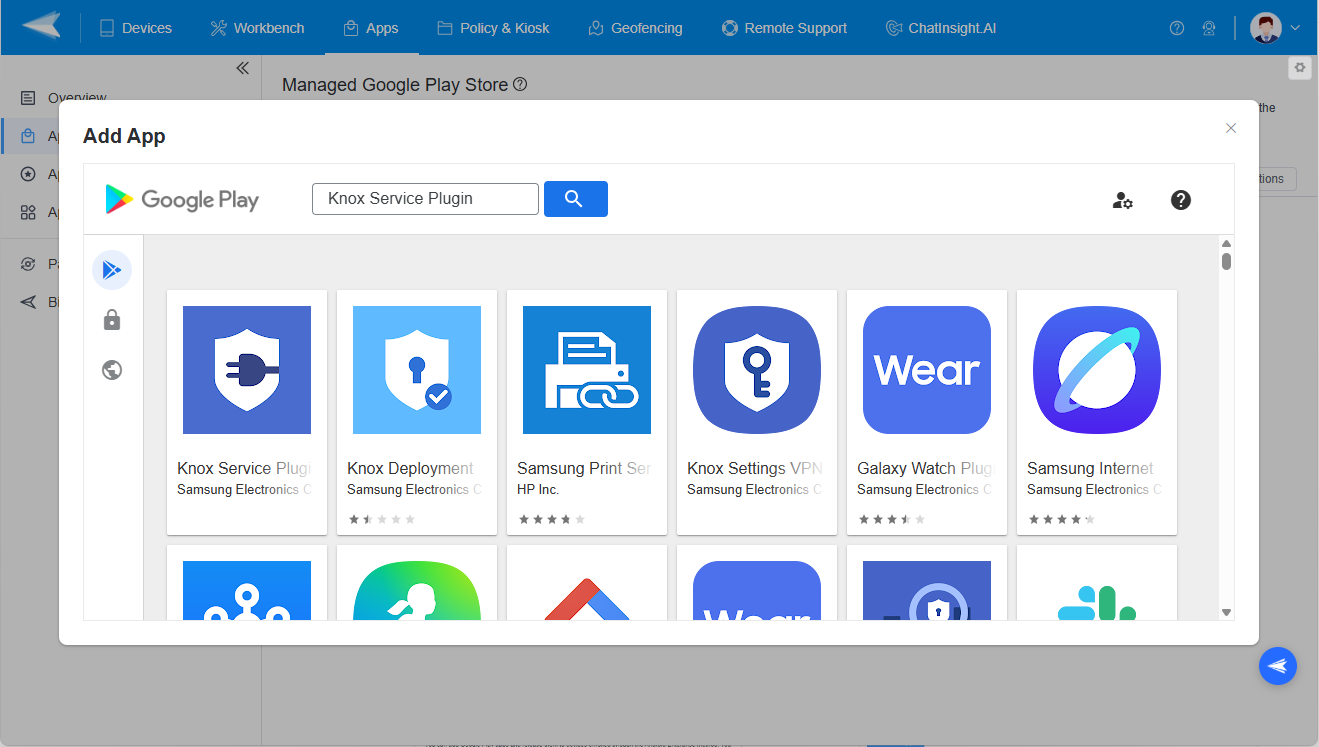This screenshot has height=747, width=1319.
Task: Open the settings gear at top right
Action: (1299, 67)
